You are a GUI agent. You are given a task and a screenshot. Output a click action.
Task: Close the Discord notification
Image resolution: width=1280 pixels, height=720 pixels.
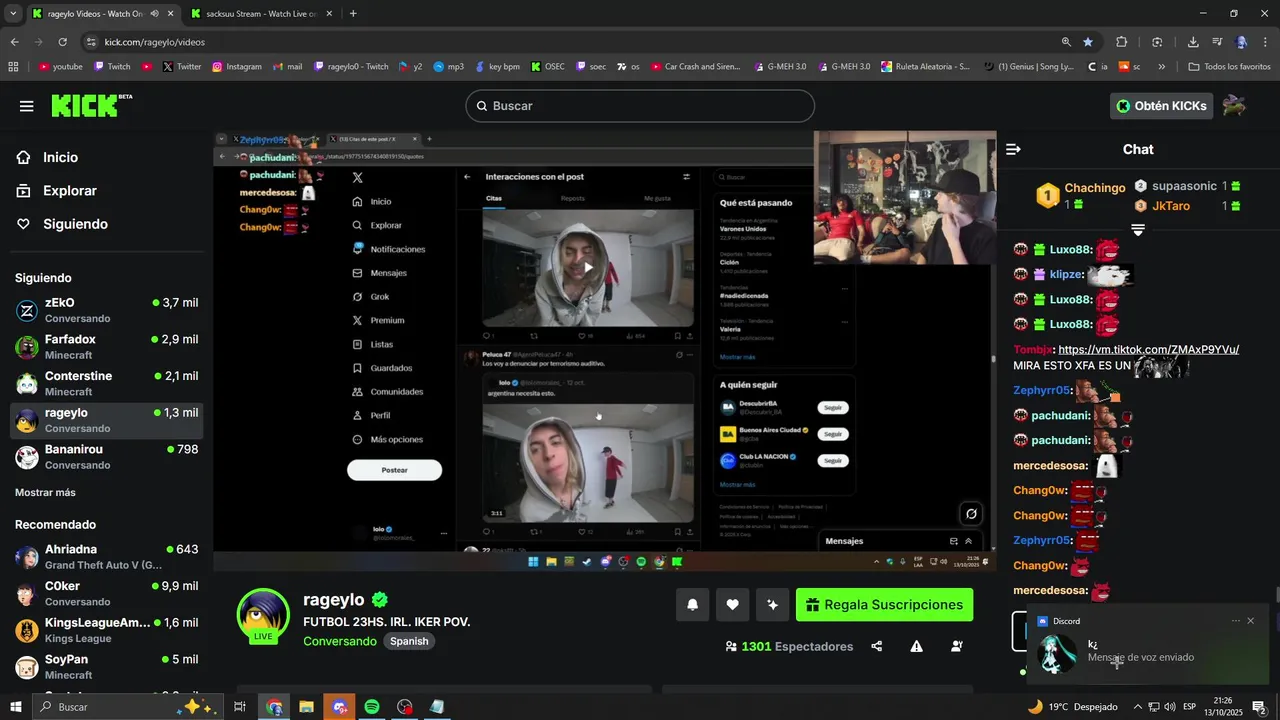click(1250, 621)
